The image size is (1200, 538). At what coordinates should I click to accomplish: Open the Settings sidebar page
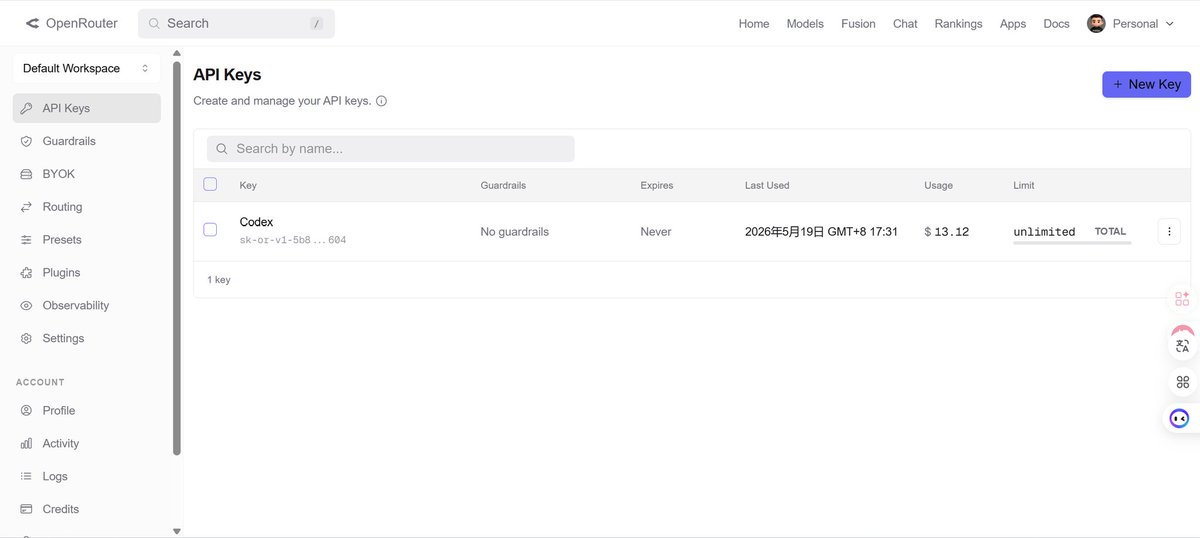pyautogui.click(x=86, y=338)
